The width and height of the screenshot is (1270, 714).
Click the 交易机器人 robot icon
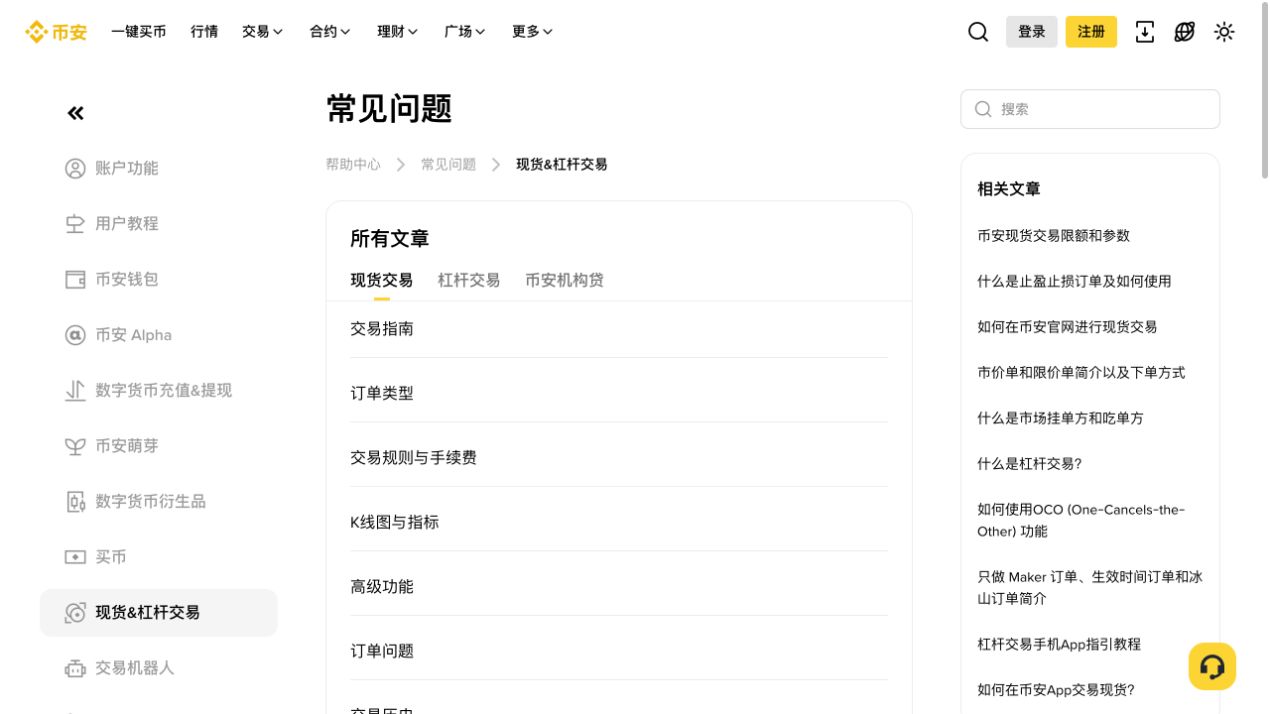pos(75,668)
